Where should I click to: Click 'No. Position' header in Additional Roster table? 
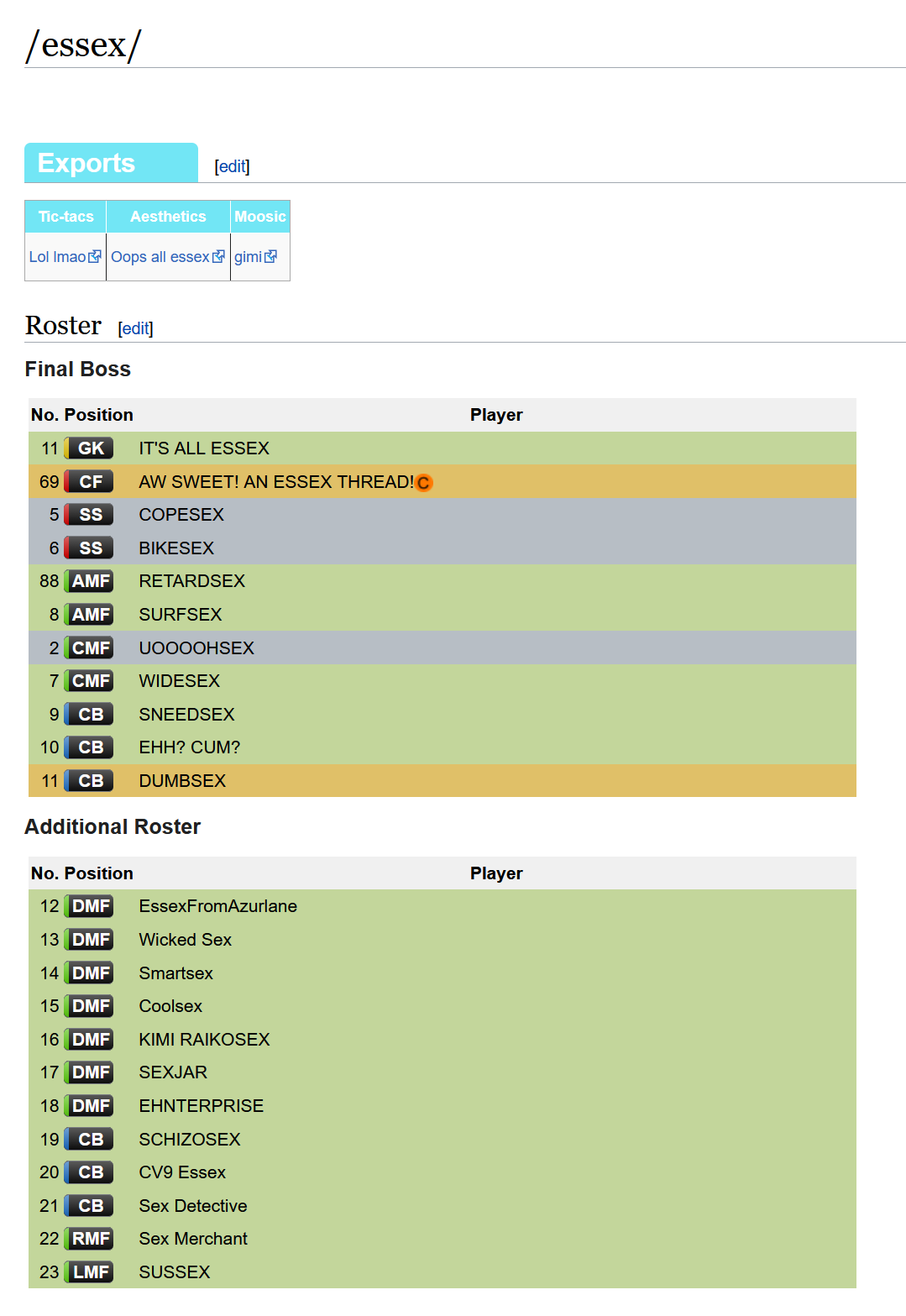pyautogui.click(x=82, y=873)
